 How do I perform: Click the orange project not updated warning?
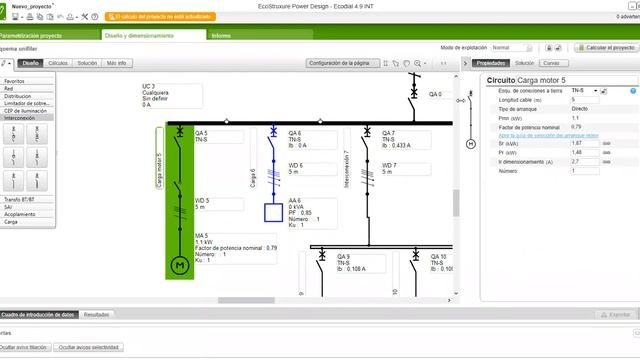click(x=160, y=17)
